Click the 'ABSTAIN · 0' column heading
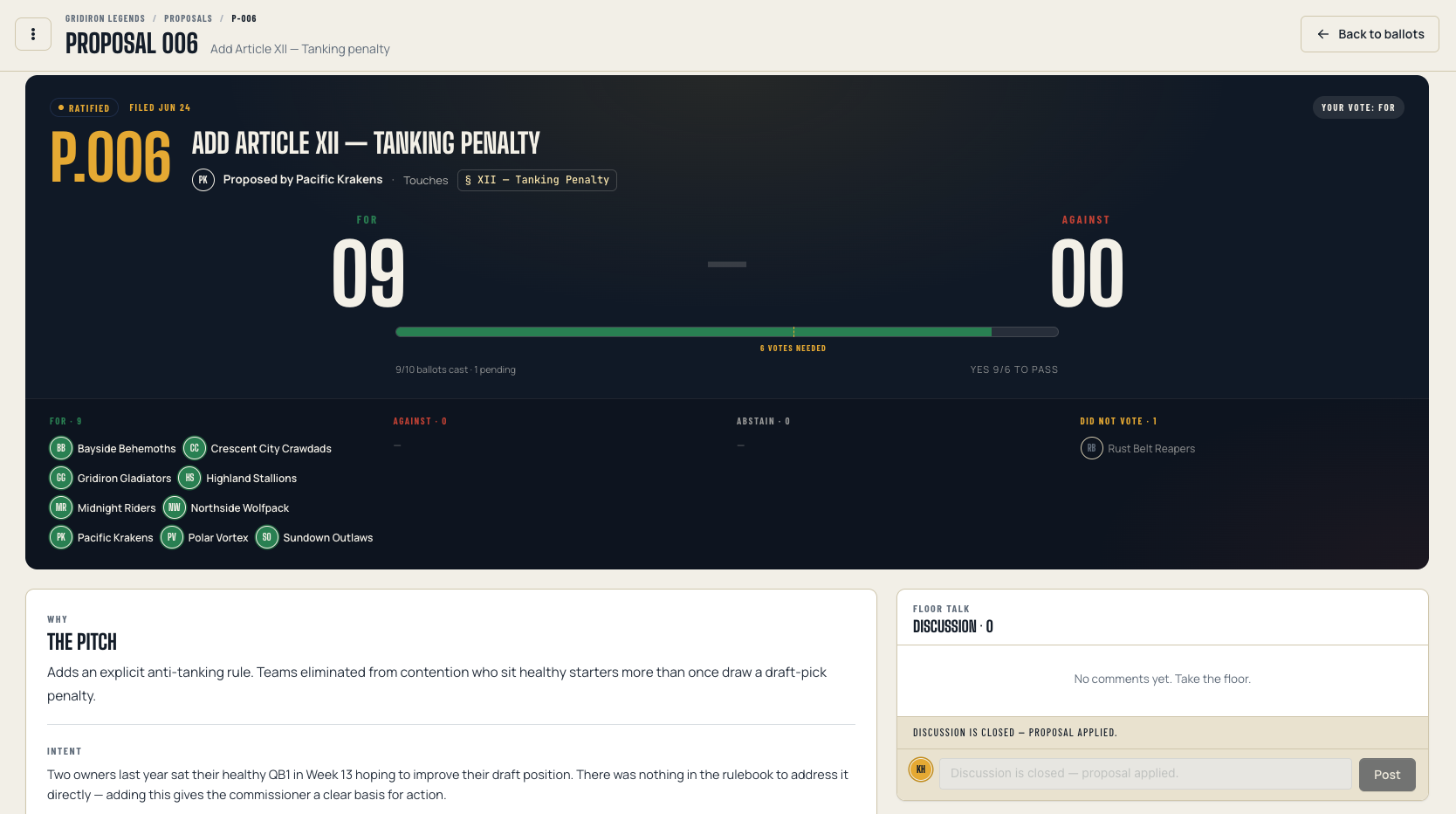Viewport: 1456px width, 814px height. [763, 421]
